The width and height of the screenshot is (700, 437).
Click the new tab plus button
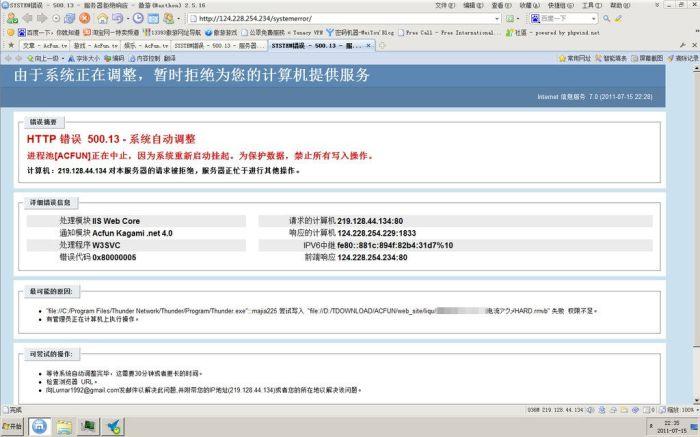pos(382,46)
